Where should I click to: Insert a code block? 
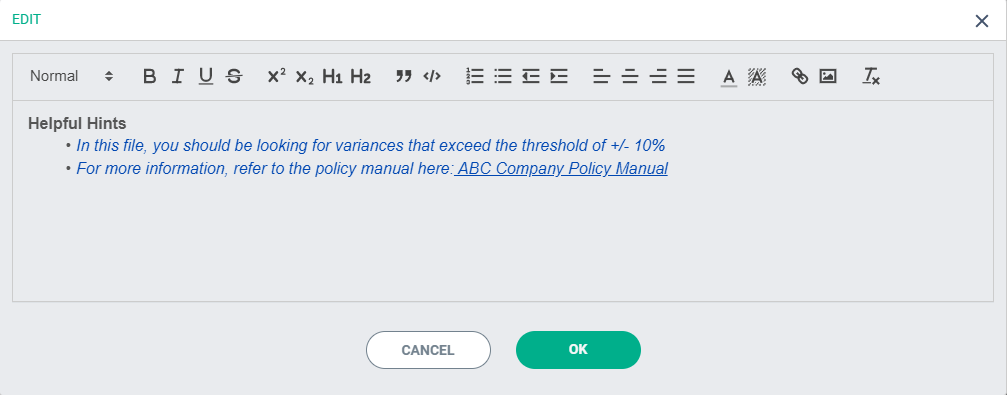(x=432, y=76)
